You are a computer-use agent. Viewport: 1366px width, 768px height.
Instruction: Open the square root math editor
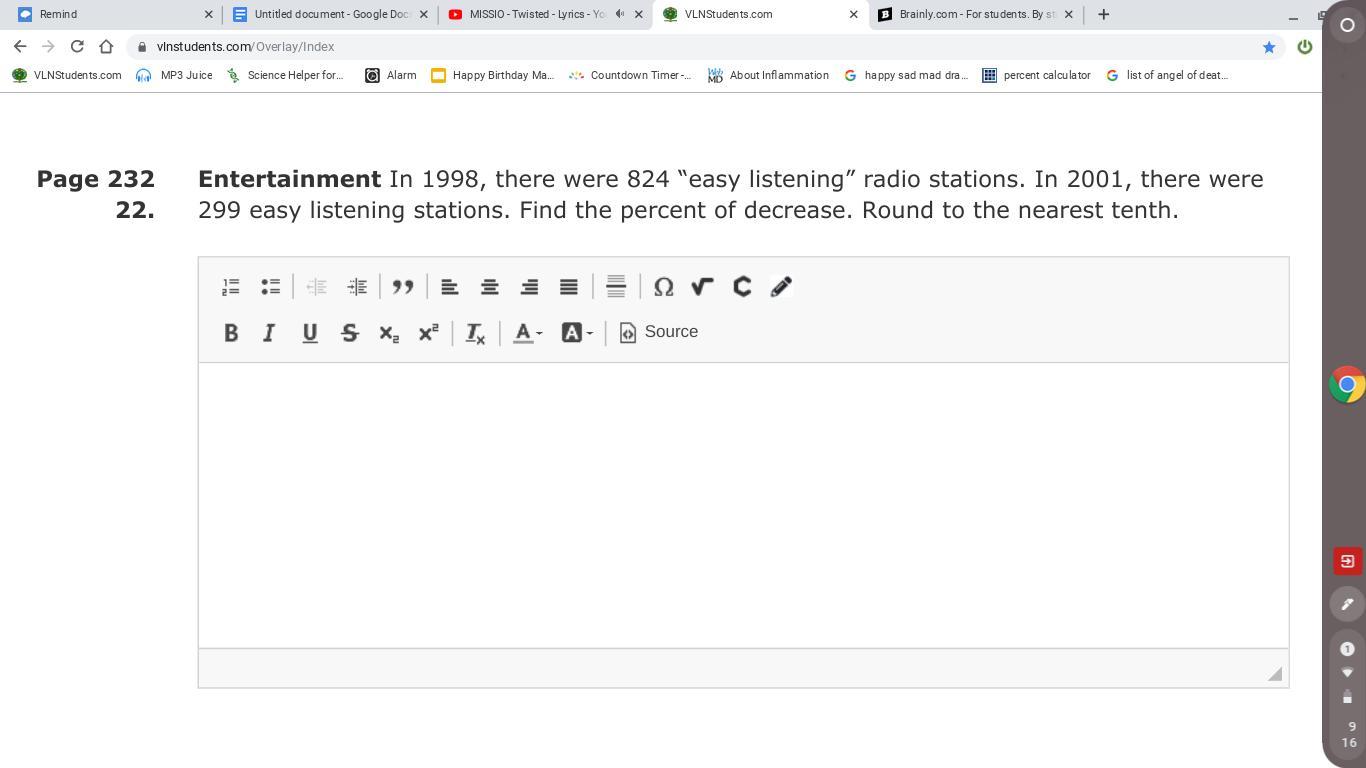(x=702, y=287)
